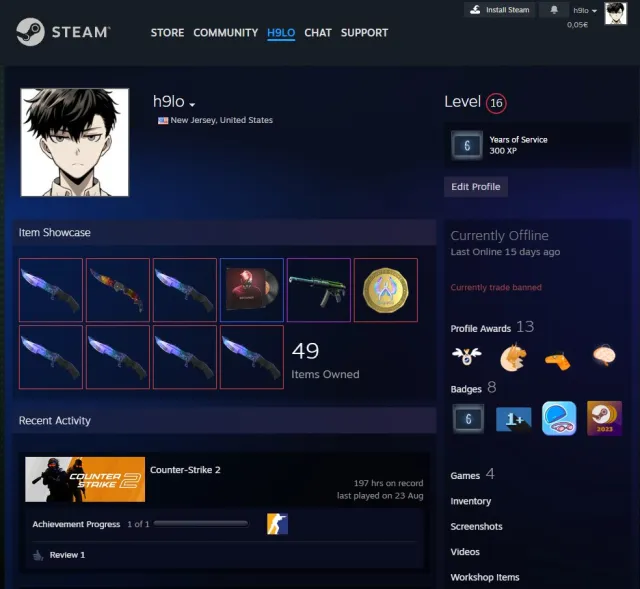Click the New Jersey, United States text
Viewport: 640px width, 589px height.
coord(222,120)
